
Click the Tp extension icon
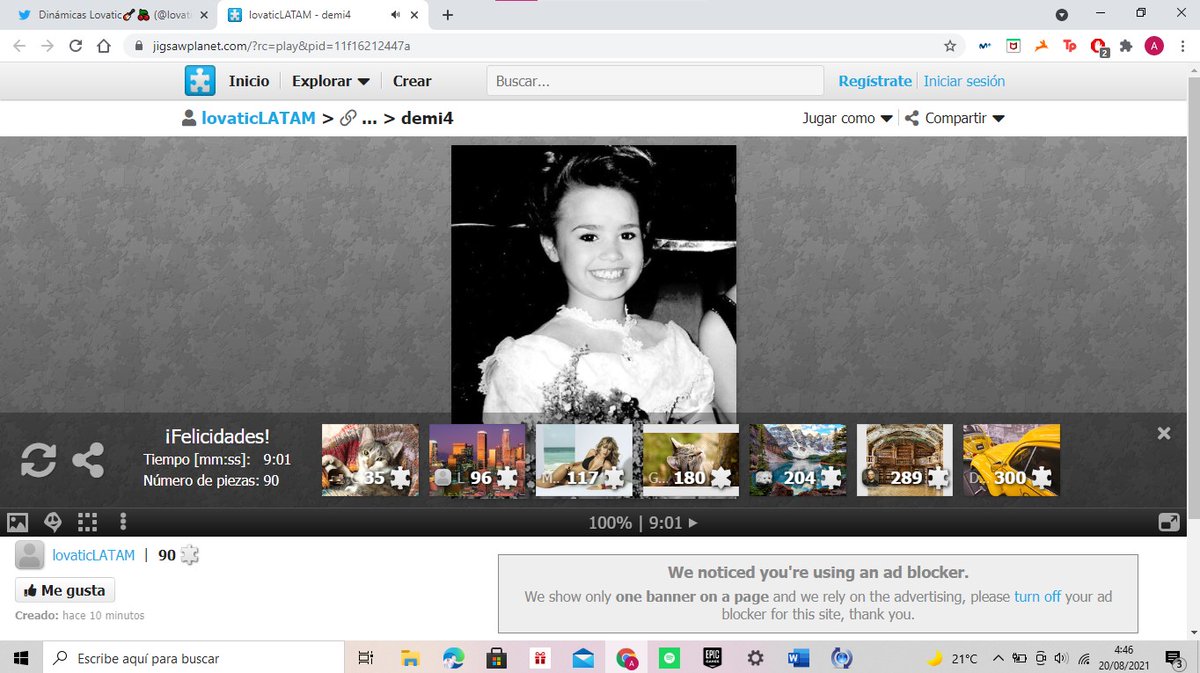click(1070, 45)
